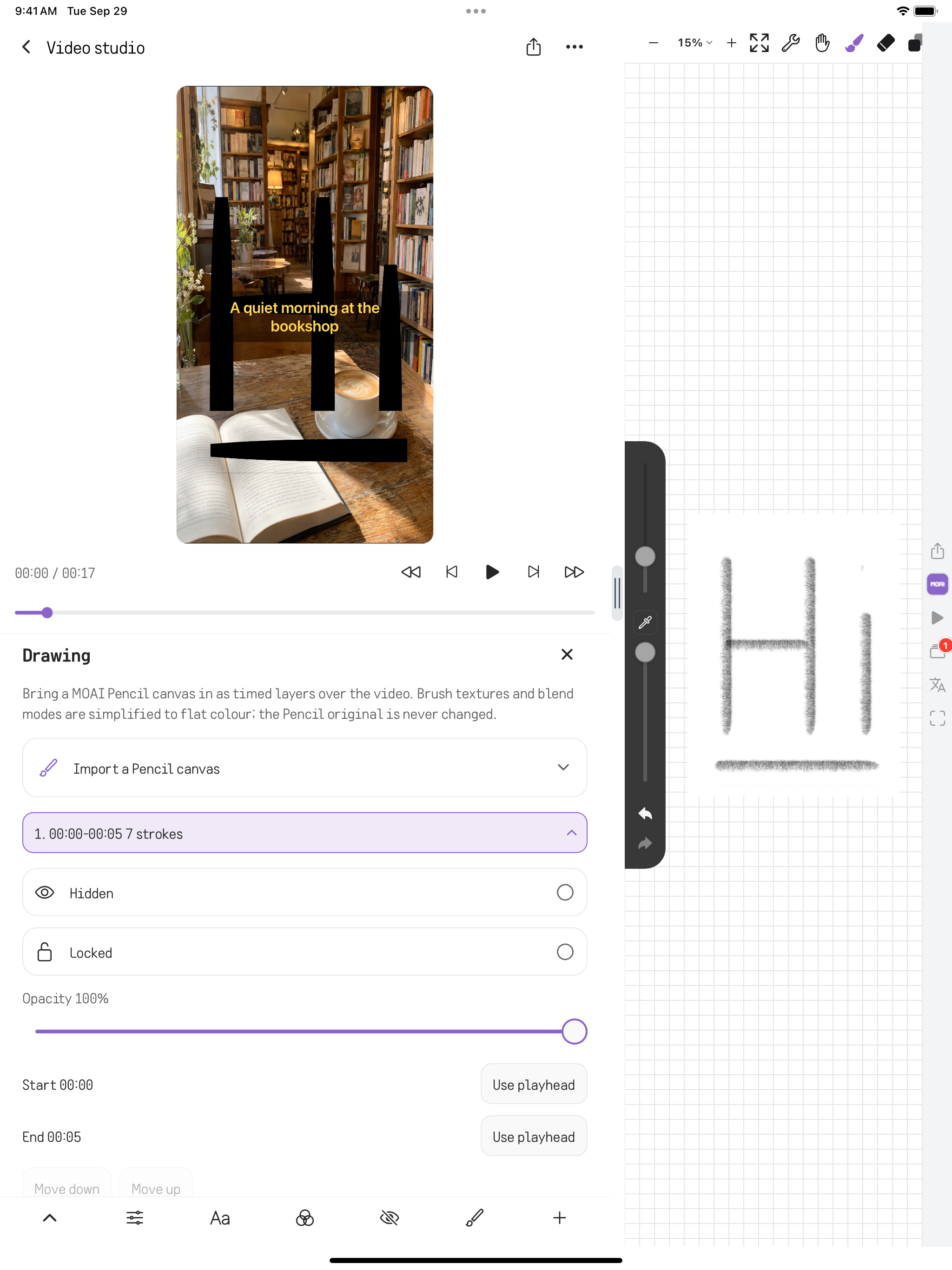Collapse the bottom toolbar with the chevron
This screenshot has width=952, height=1270.
[x=50, y=1218]
